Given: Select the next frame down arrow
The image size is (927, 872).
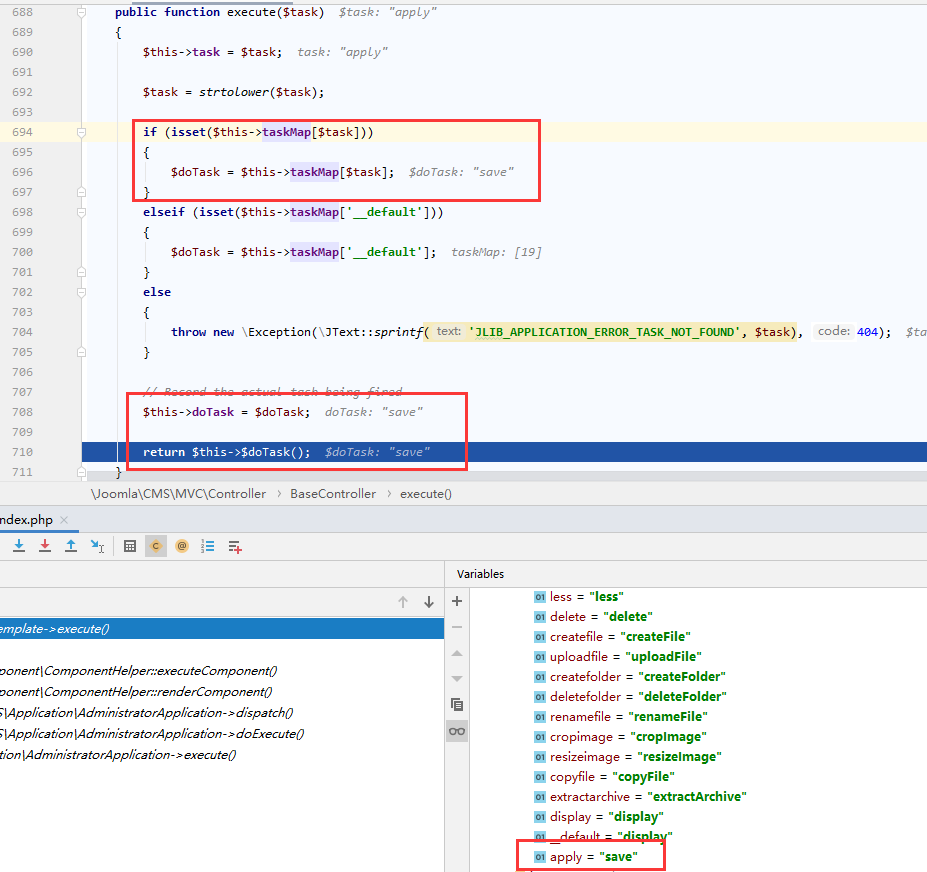Looking at the screenshot, I should 429,602.
